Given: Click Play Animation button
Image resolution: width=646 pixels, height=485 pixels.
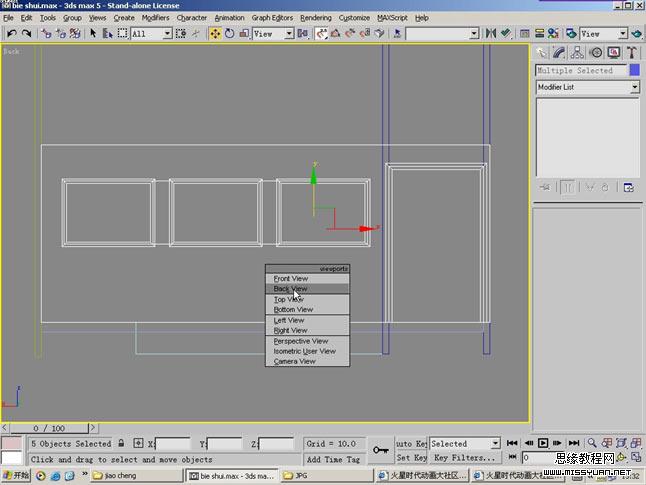Looking at the screenshot, I should click(543, 443).
